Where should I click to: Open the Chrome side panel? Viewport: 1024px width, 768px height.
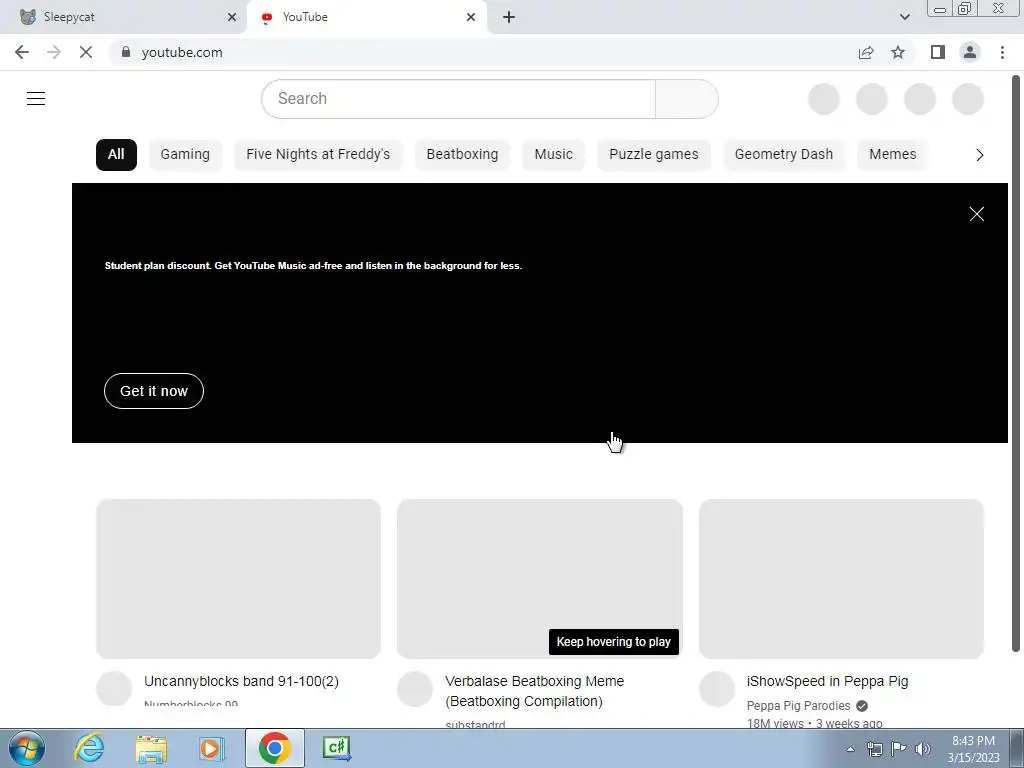pos(938,52)
